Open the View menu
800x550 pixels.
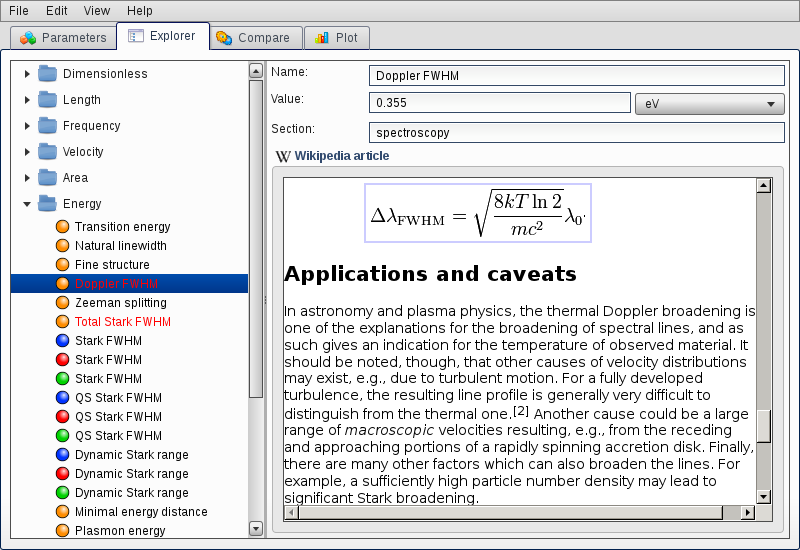[97, 11]
